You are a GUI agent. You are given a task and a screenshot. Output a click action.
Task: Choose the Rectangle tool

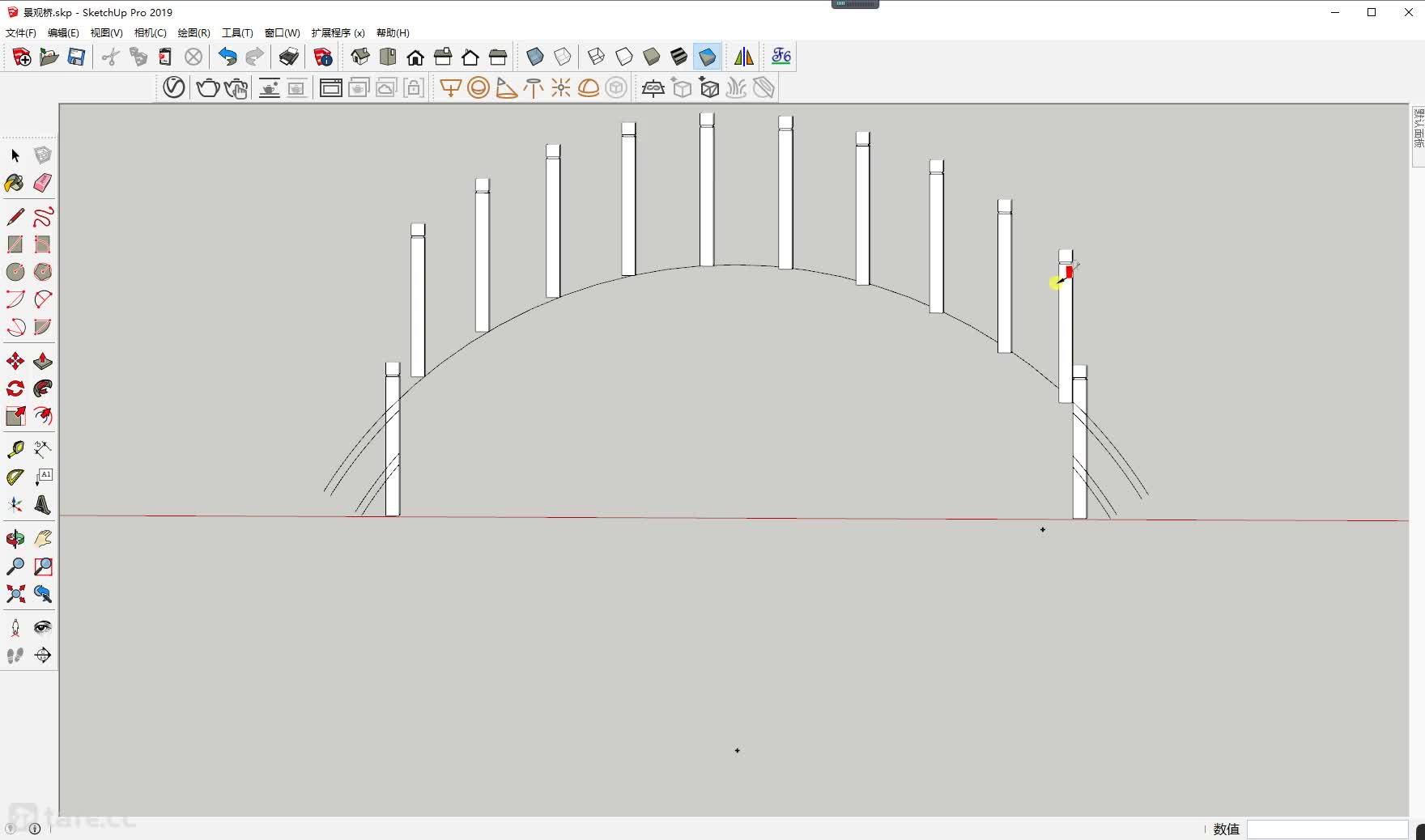15,244
